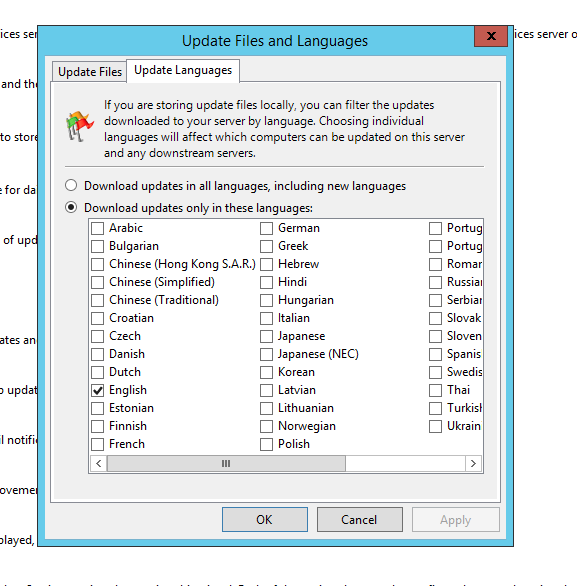Image resolution: width=577 pixels, height=586 pixels.
Task: Tick the Japanese (NEC) checkbox
Action: [266, 354]
